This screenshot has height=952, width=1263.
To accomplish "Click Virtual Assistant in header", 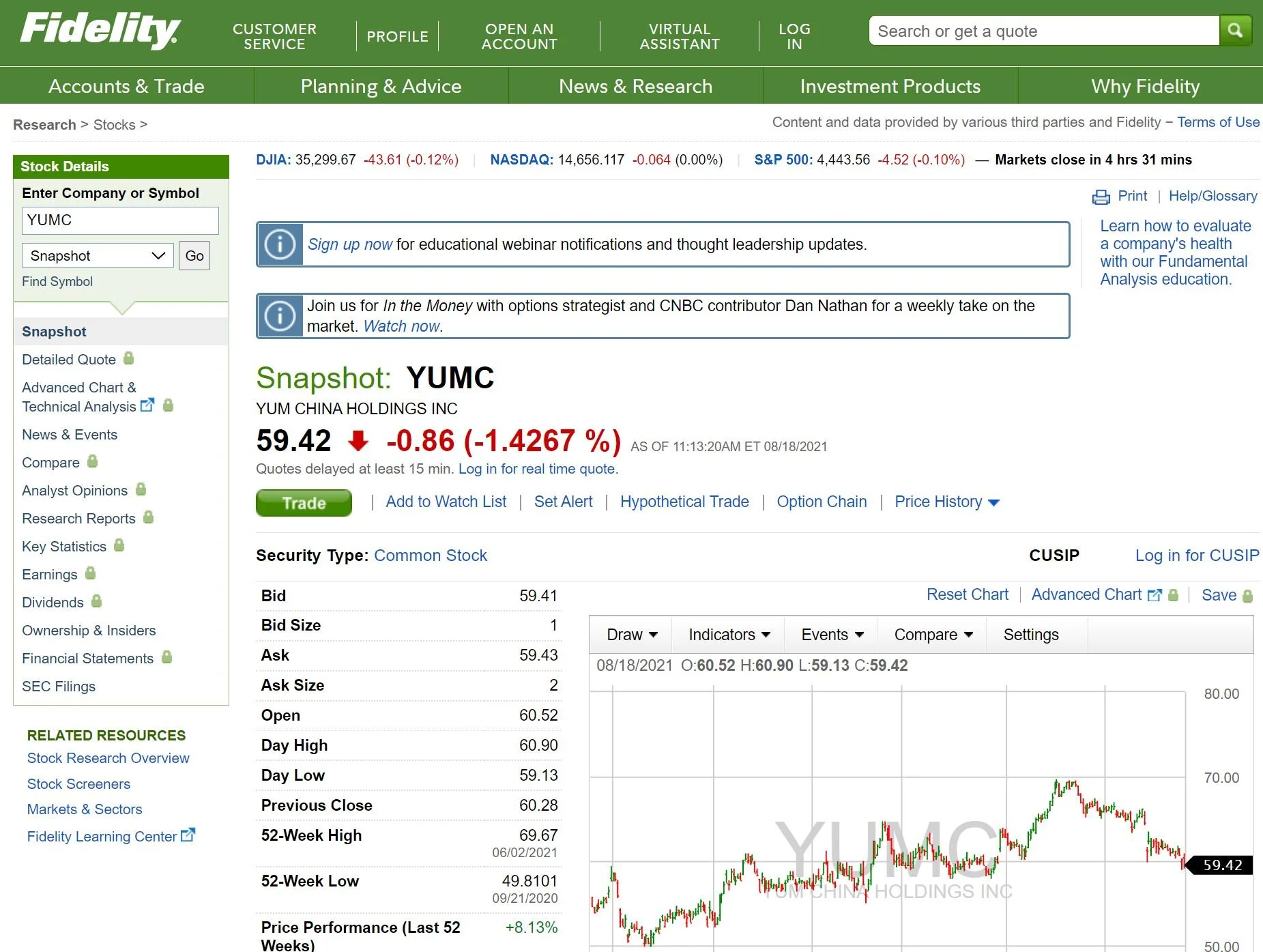I will [680, 36].
